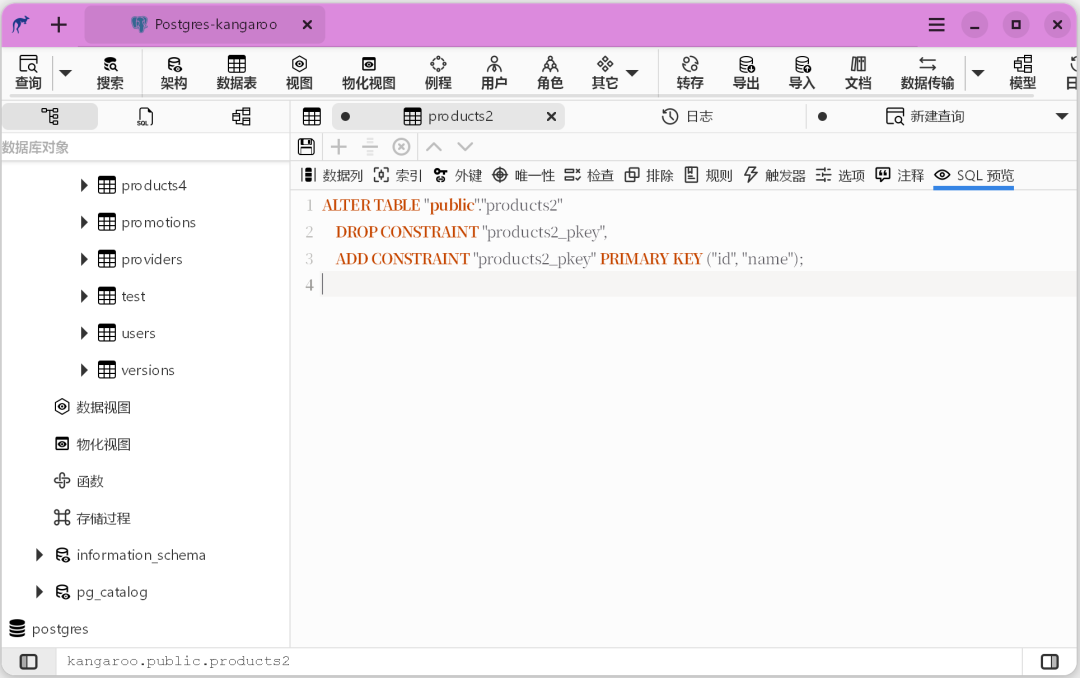Expand the tab list dropdown arrow

pyautogui.click(x=1061, y=116)
